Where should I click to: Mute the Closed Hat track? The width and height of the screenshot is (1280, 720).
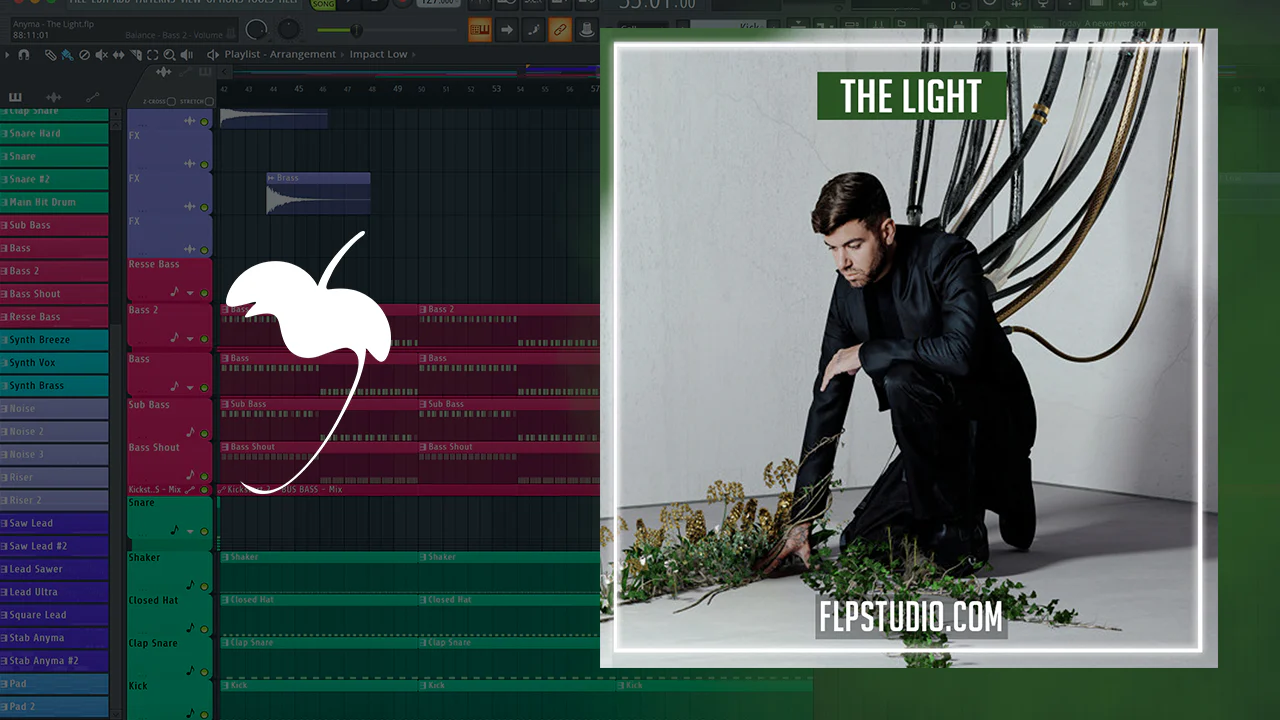[204, 629]
